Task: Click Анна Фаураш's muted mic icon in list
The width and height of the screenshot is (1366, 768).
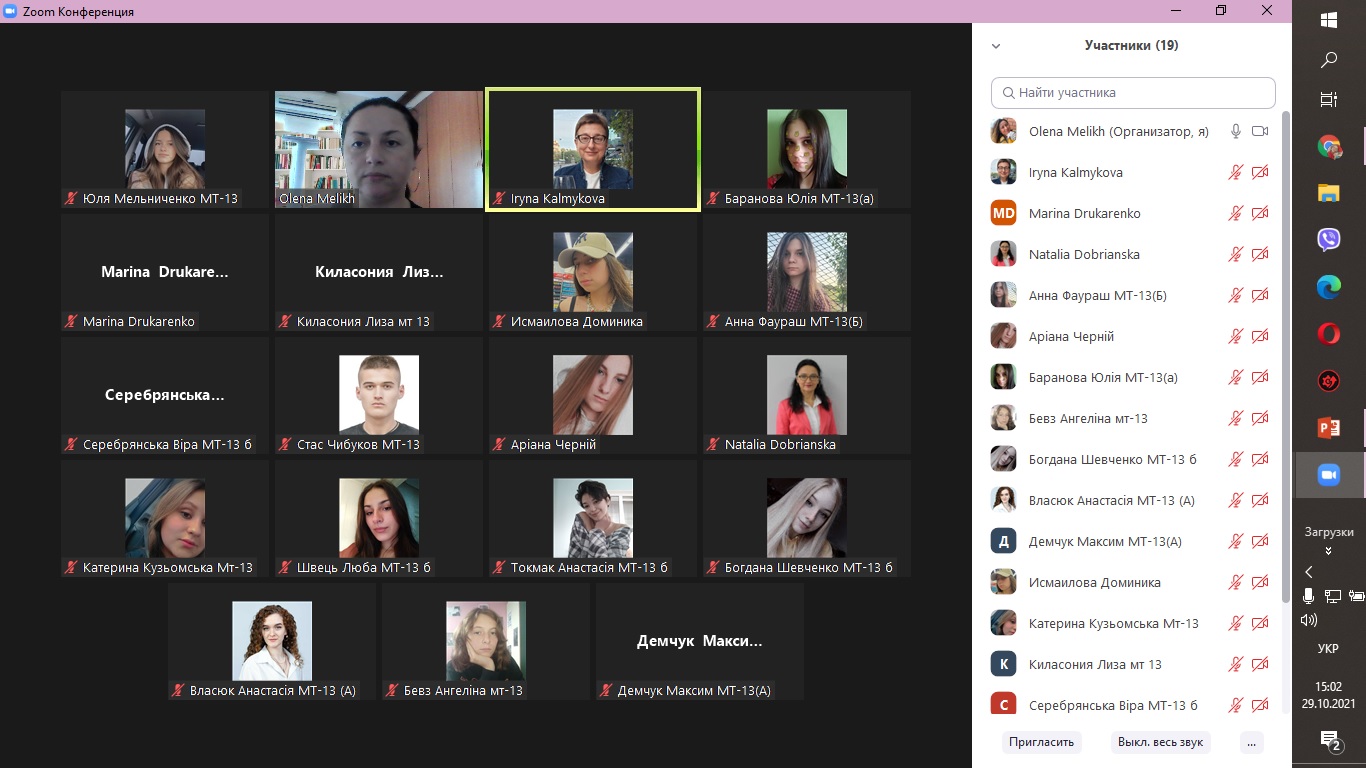Action: (x=1236, y=295)
